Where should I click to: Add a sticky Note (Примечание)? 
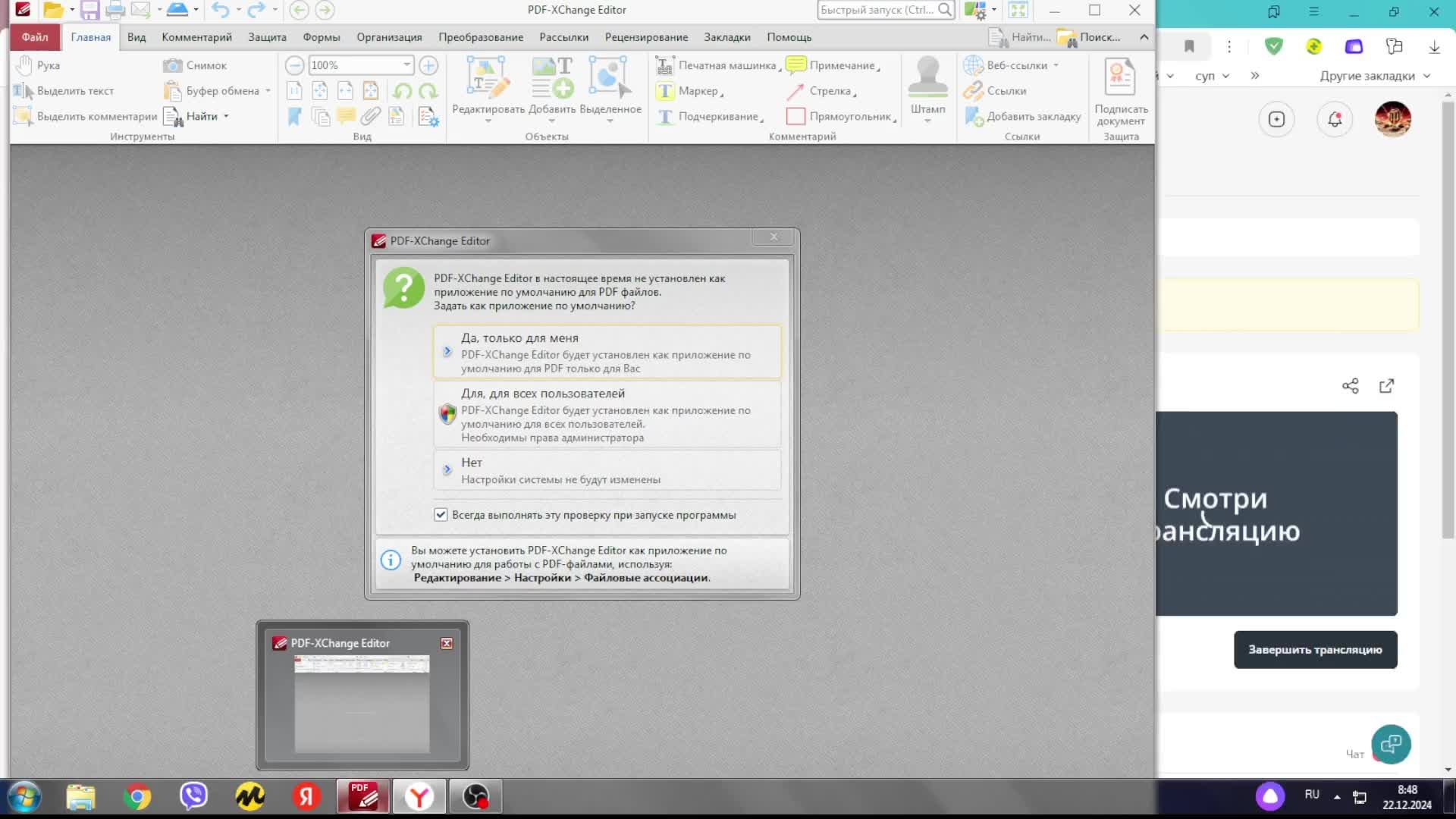[x=833, y=65]
